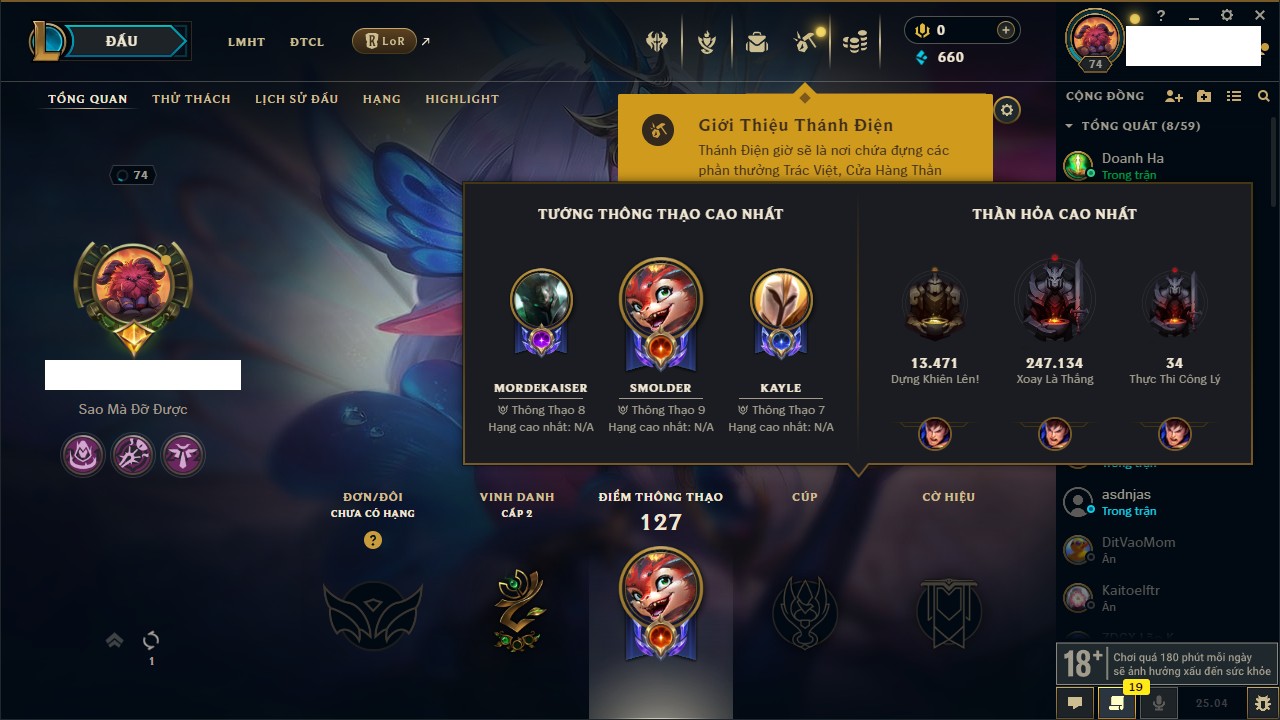Open the bug report icon at bottom right
The image size is (1280, 720).
1262,703
